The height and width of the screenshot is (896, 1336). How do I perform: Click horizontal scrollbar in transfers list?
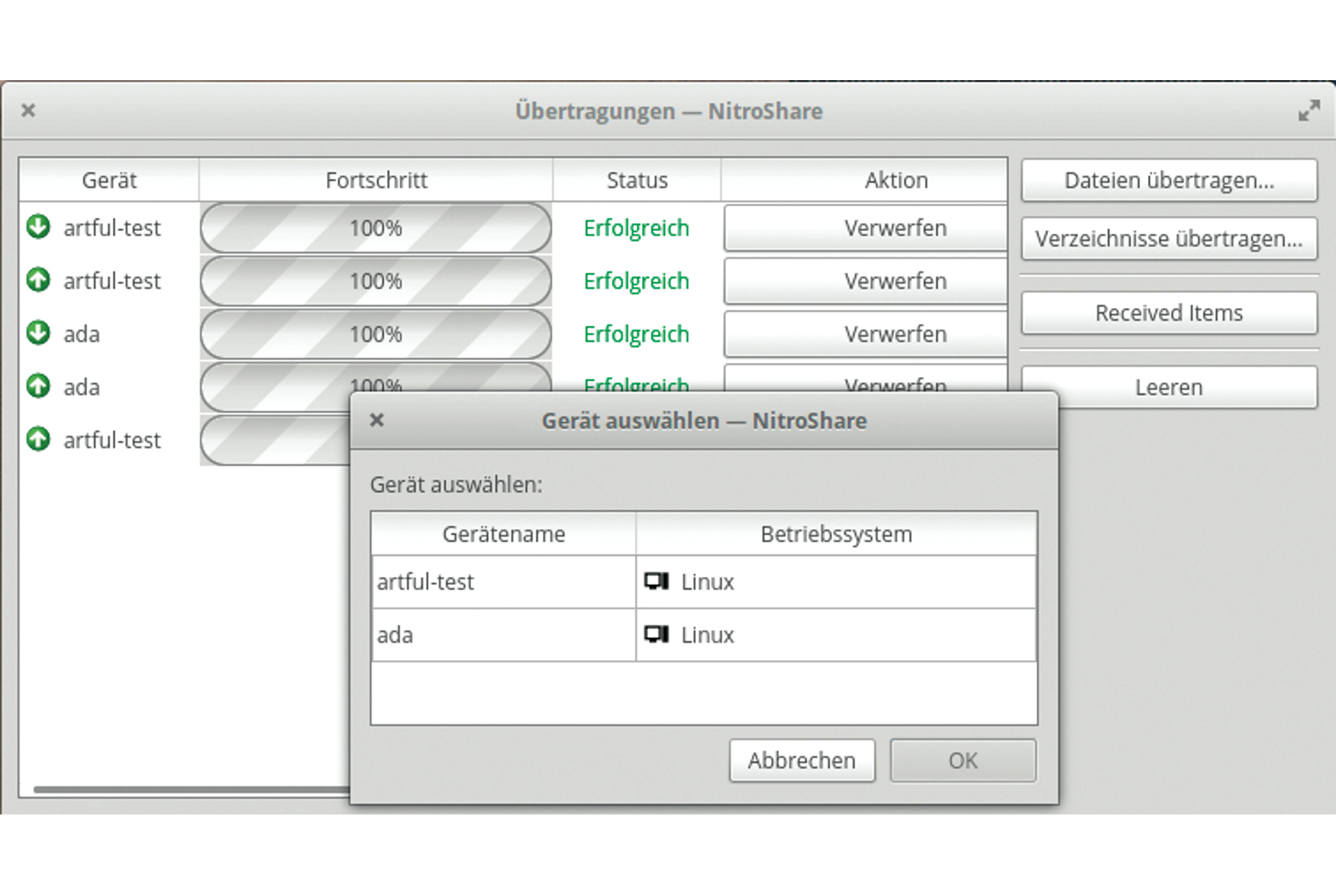(x=189, y=789)
